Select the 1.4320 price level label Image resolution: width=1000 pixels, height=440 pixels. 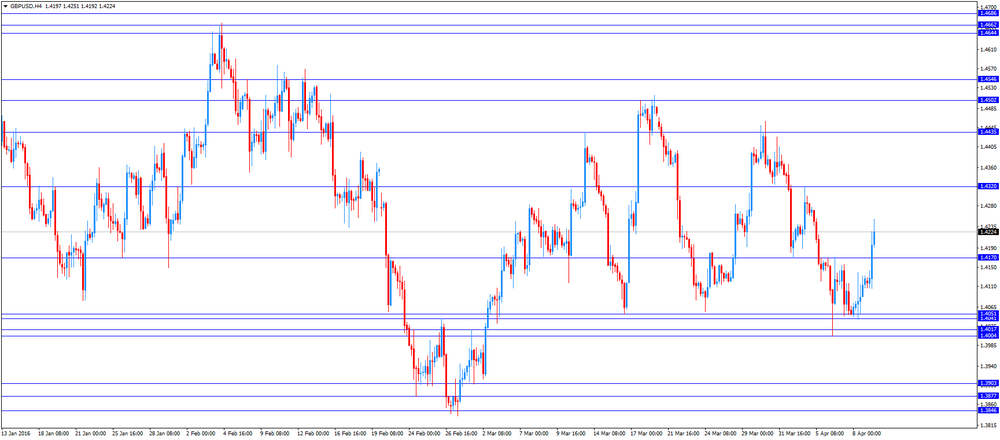tap(988, 186)
